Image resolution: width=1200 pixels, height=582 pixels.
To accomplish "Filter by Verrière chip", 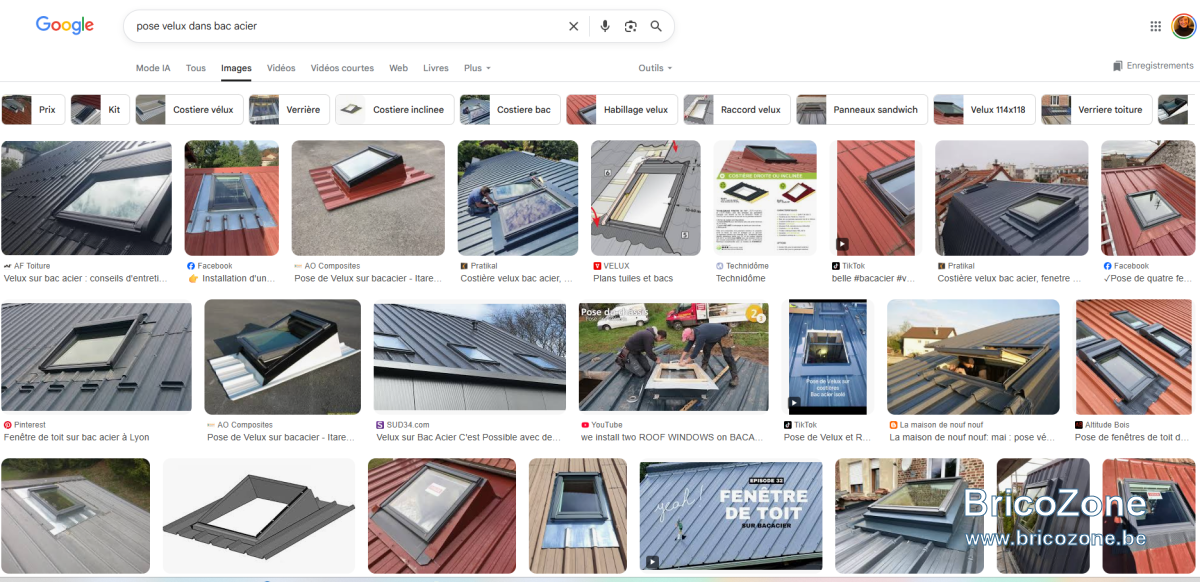I will (289, 110).
